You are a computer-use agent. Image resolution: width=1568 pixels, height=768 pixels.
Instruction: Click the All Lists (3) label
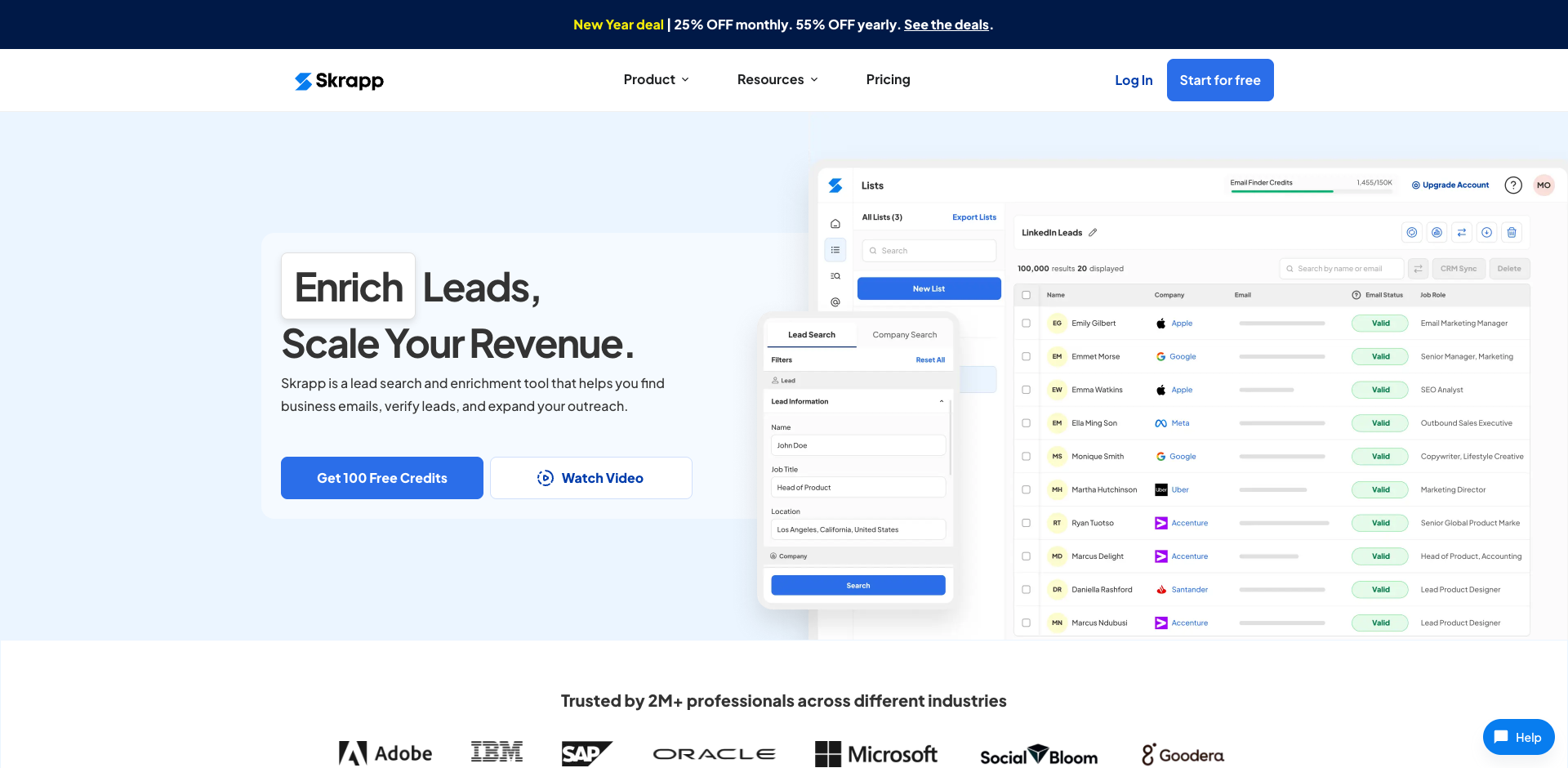tap(882, 217)
